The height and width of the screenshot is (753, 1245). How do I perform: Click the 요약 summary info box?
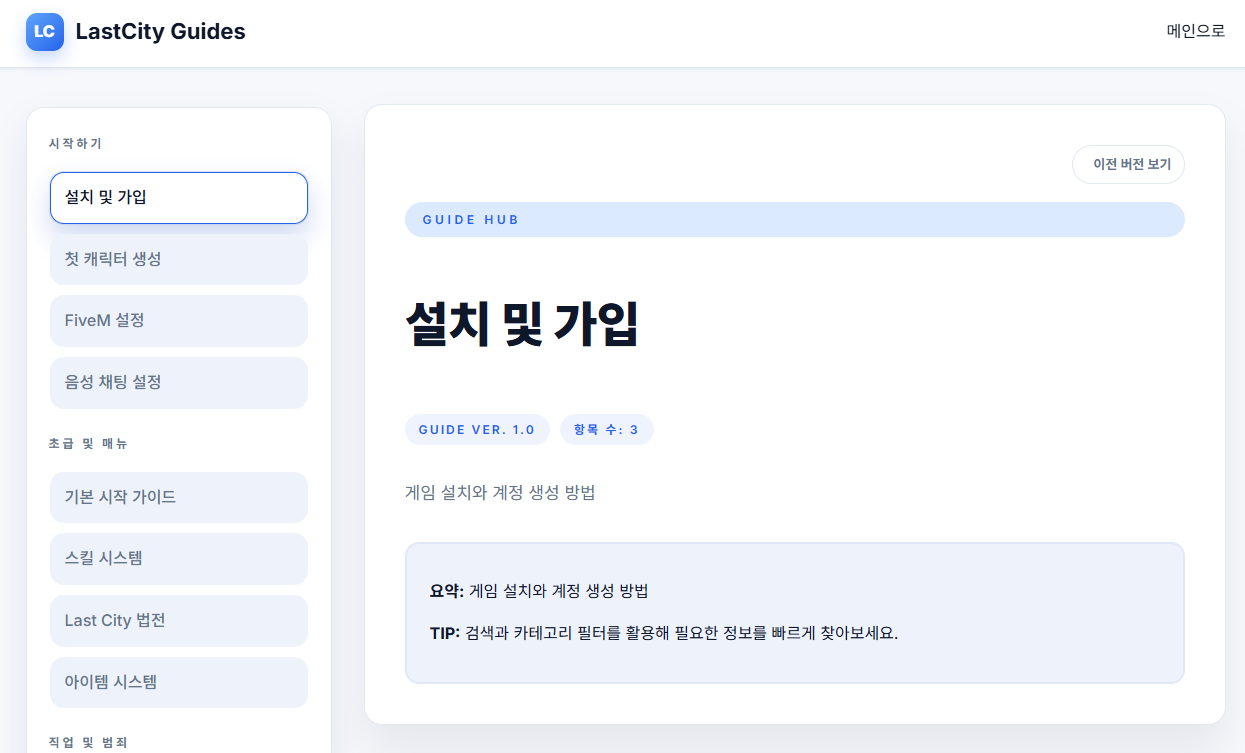tap(794, 612)
